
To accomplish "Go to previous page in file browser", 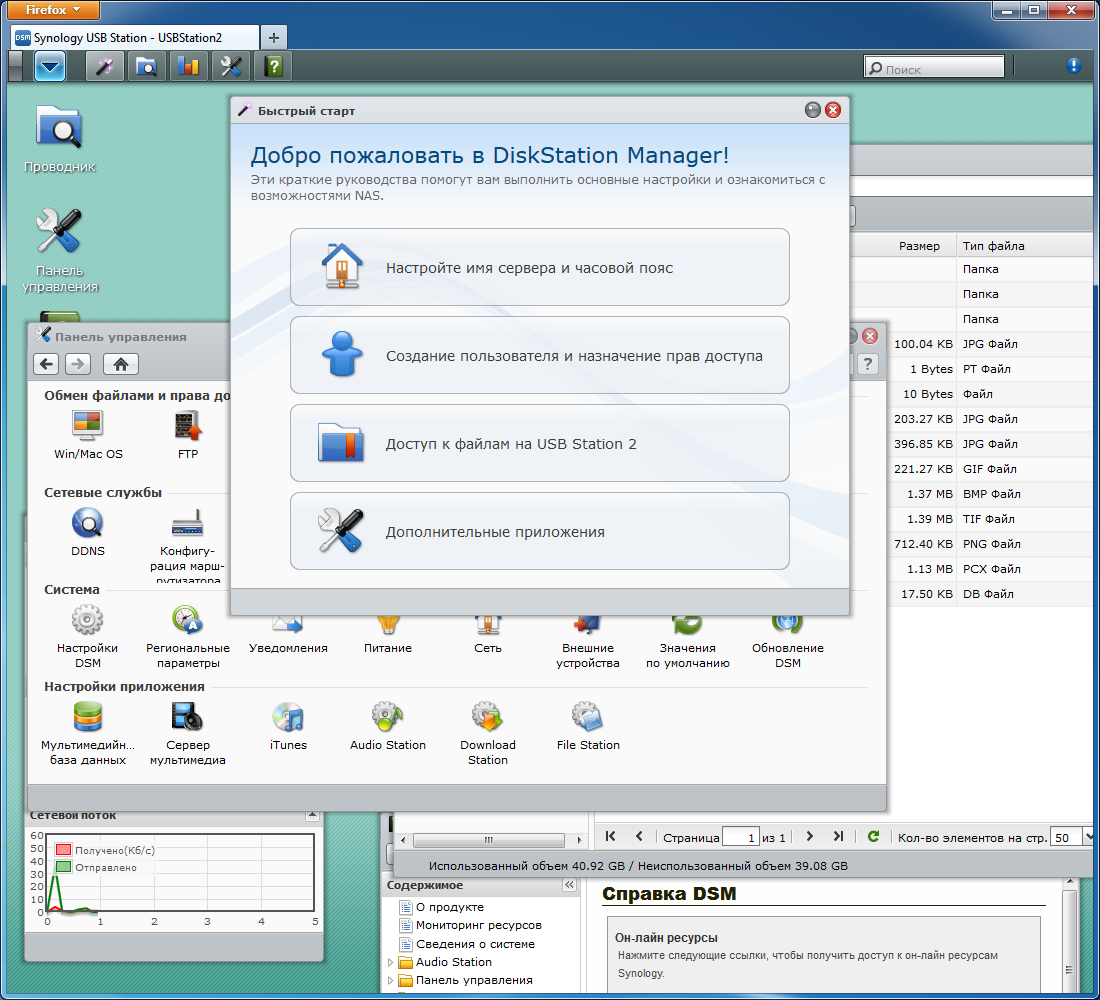I will click(638, 836).
